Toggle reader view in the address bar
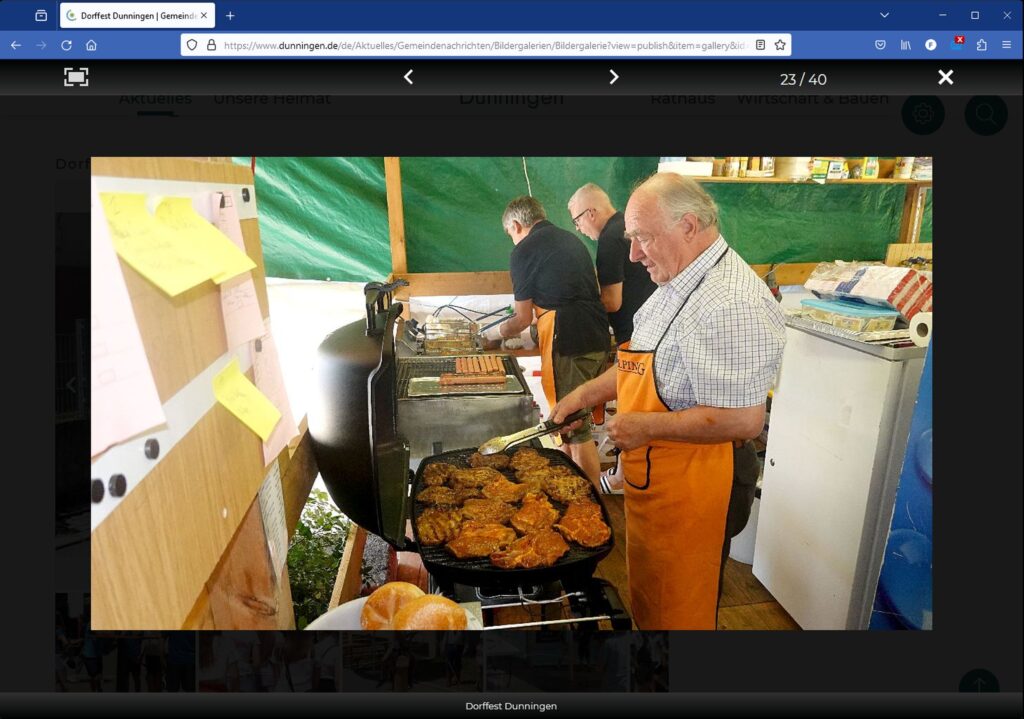 click(760, 45)
